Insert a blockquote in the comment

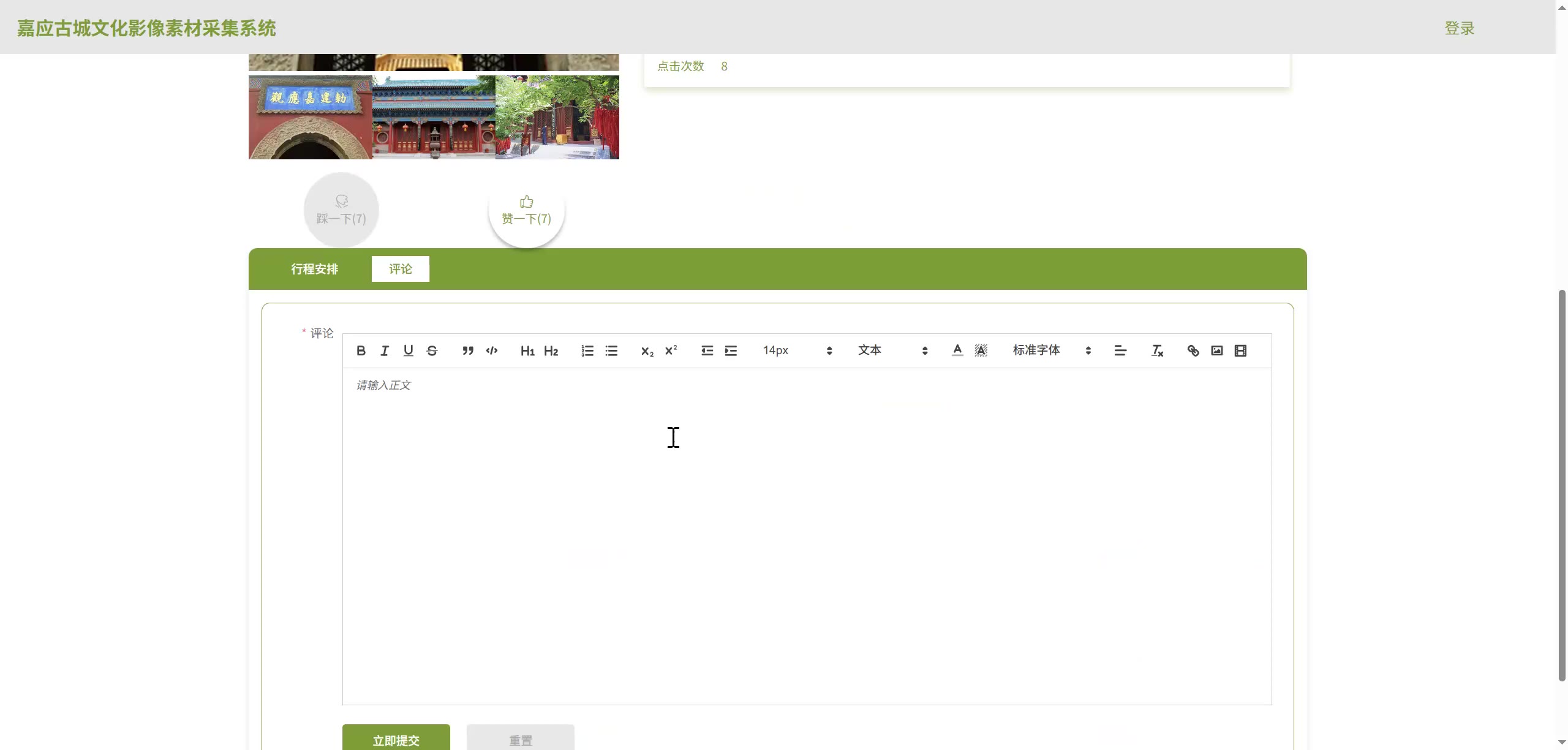468,350
